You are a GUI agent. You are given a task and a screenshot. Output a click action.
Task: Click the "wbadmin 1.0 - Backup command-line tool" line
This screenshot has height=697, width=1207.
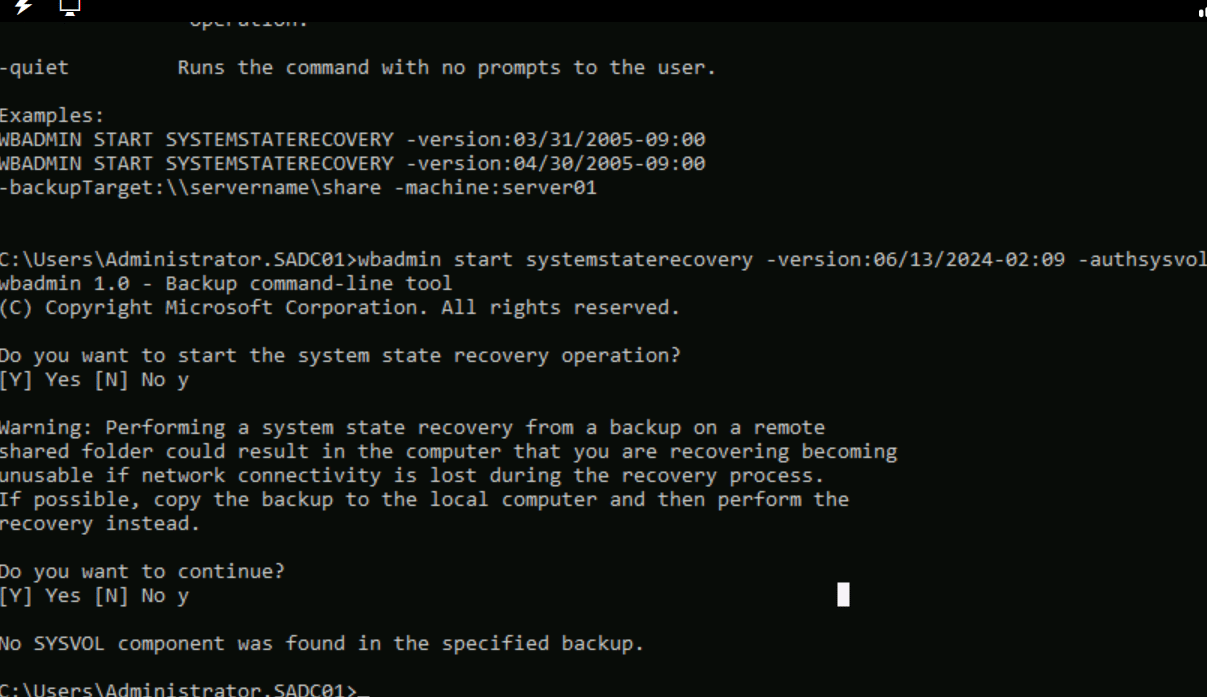point(225,284)
